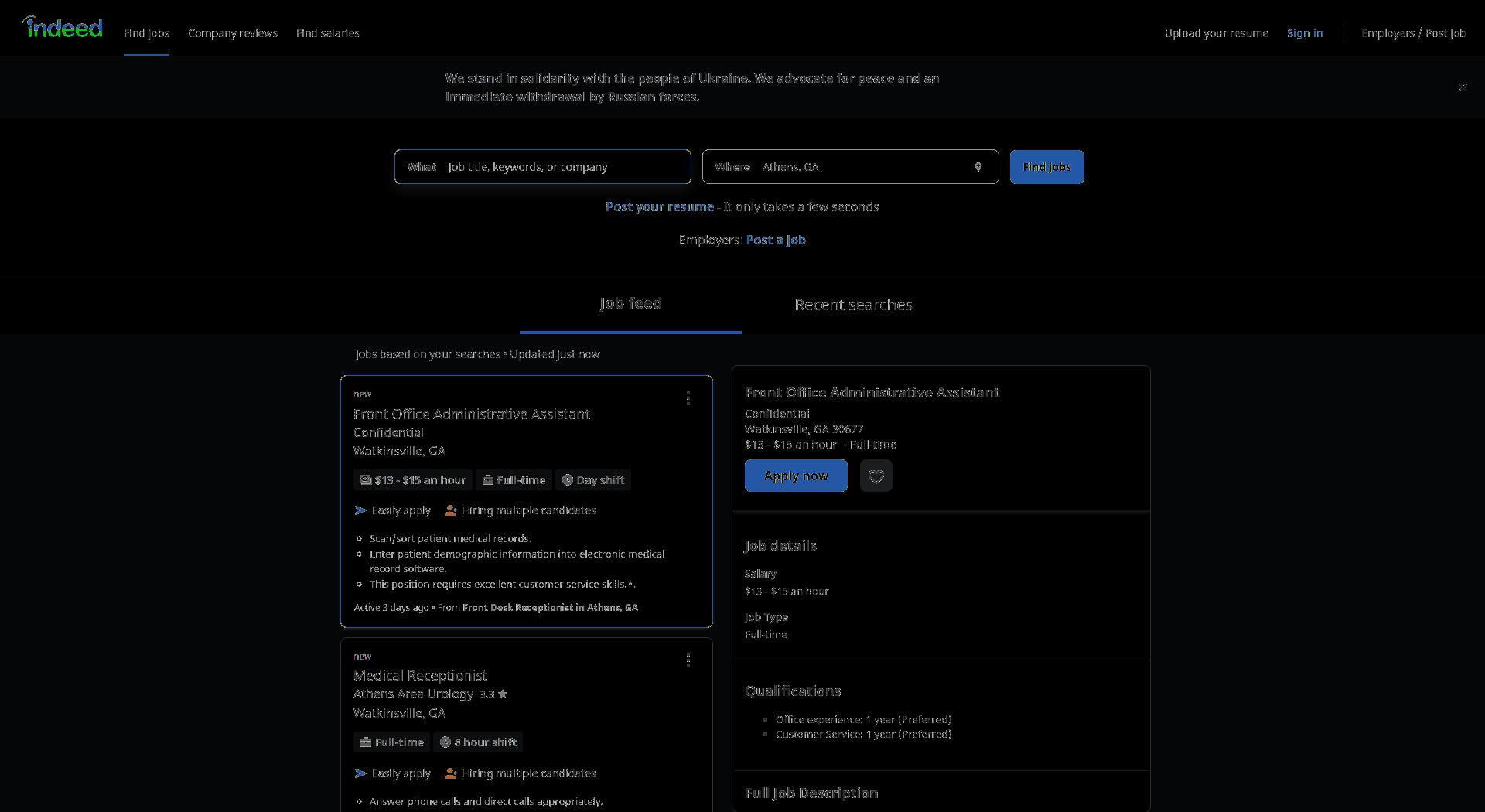The width and height of the screenshot is (1485, 812).
Task: Click the clock icon on 8 hour shift tag
Action: point(445,742)
